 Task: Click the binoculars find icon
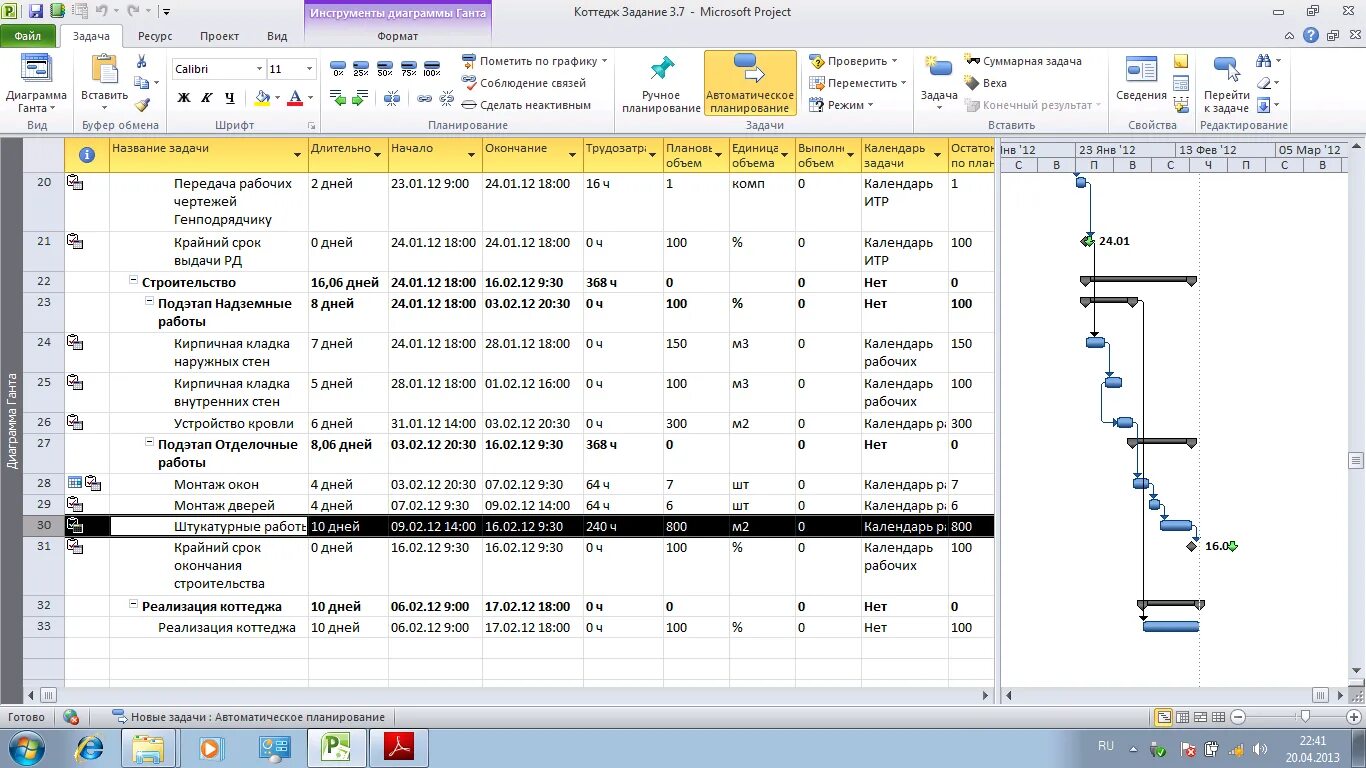coord(1263,61)
